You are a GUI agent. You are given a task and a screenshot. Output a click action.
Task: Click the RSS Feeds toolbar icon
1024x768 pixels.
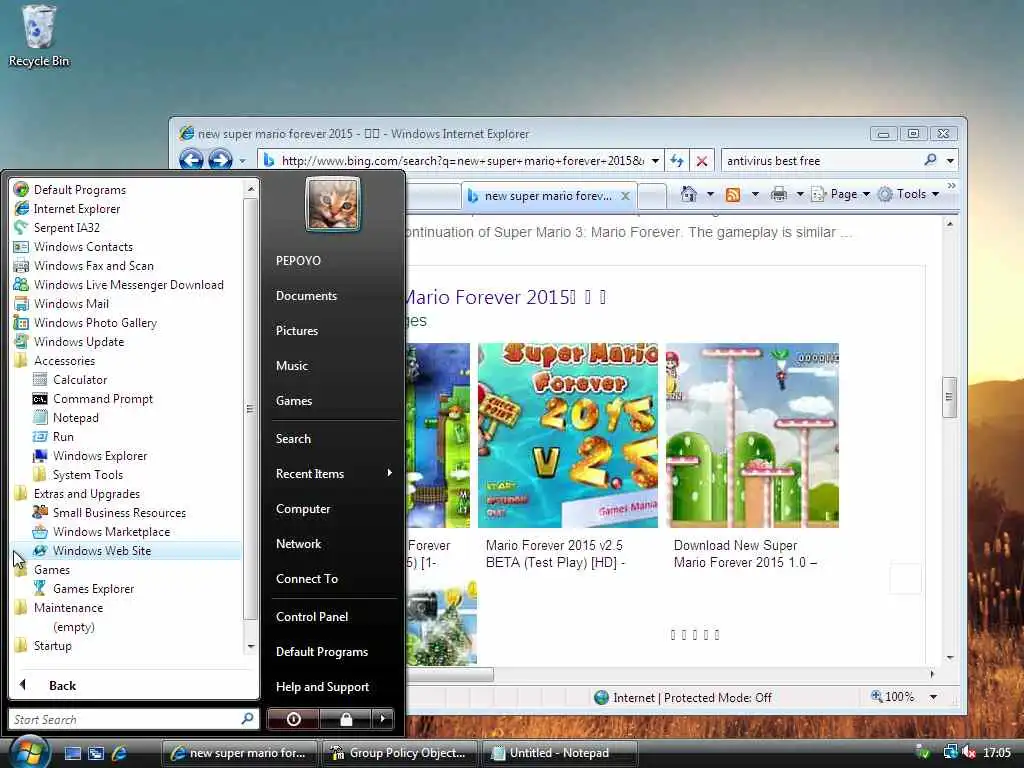point(733,194)
